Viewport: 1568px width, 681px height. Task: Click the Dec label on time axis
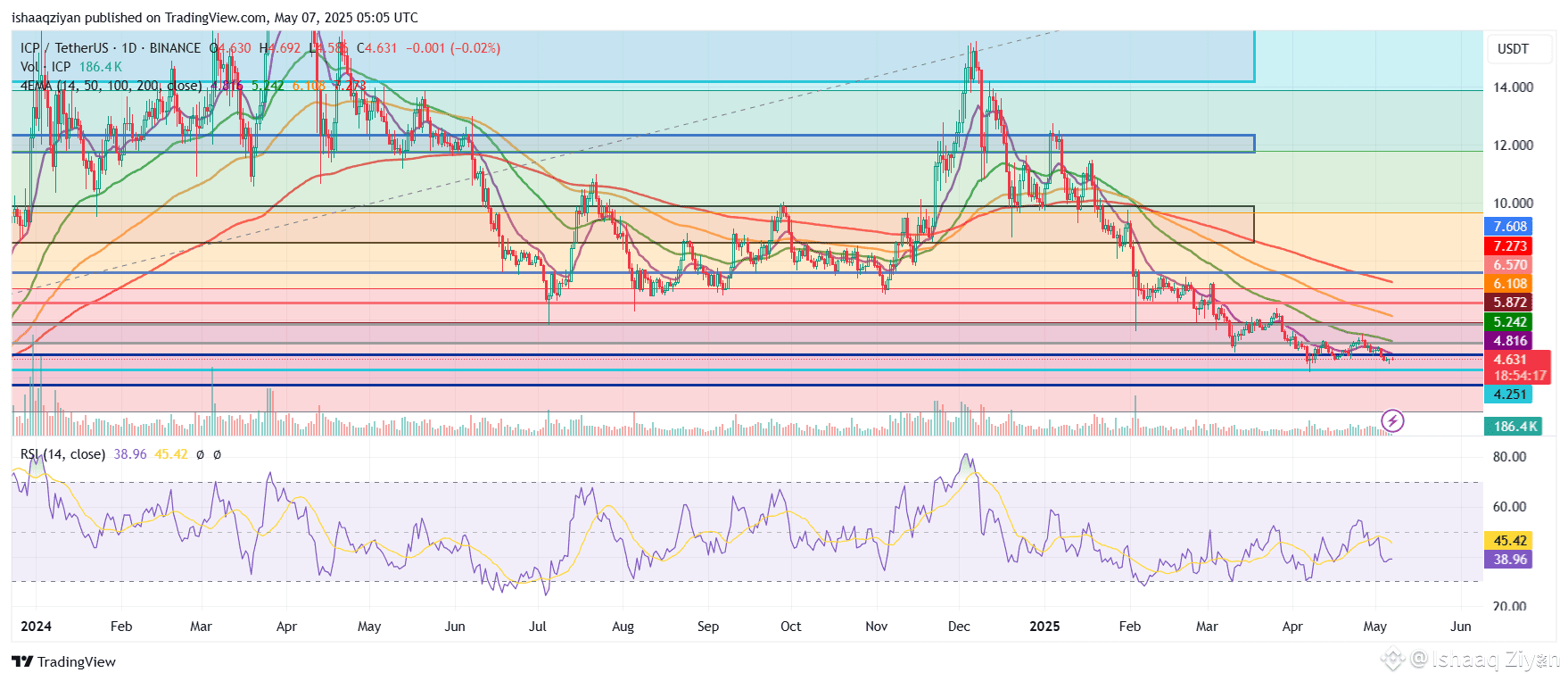click(959, 627)
